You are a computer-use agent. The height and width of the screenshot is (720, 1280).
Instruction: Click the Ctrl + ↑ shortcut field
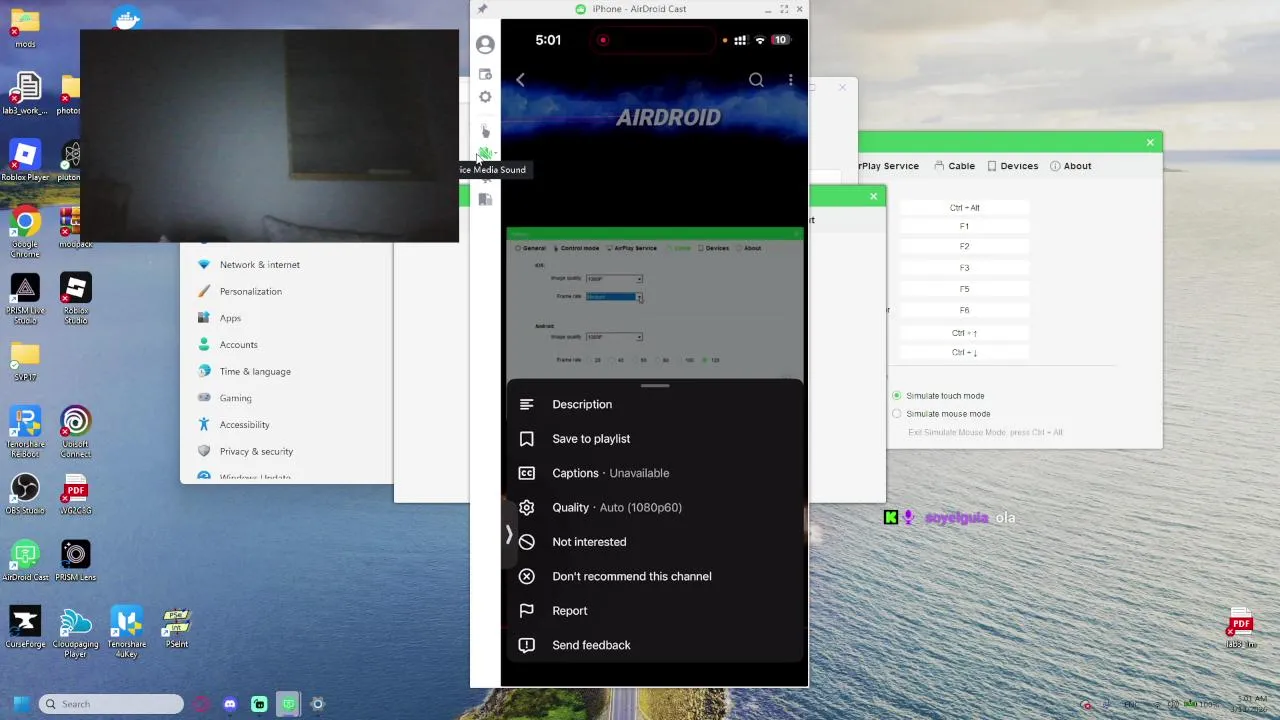(964, 333)
